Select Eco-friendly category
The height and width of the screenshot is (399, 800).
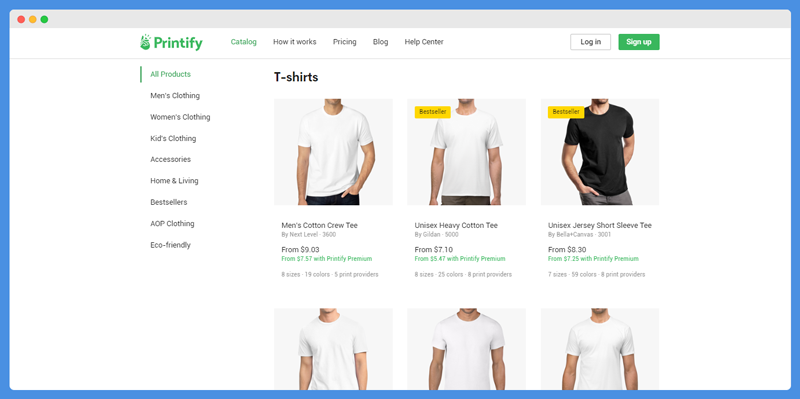(x=170, y=245)
